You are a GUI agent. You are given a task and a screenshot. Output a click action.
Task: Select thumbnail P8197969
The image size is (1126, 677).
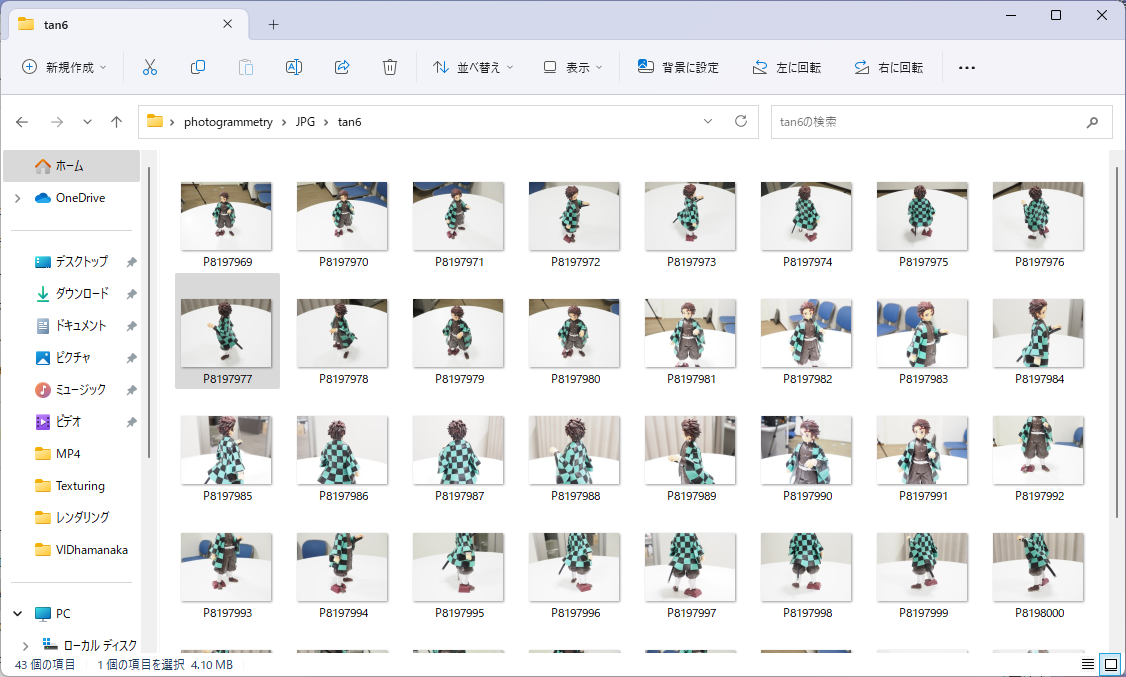(226, 216)
